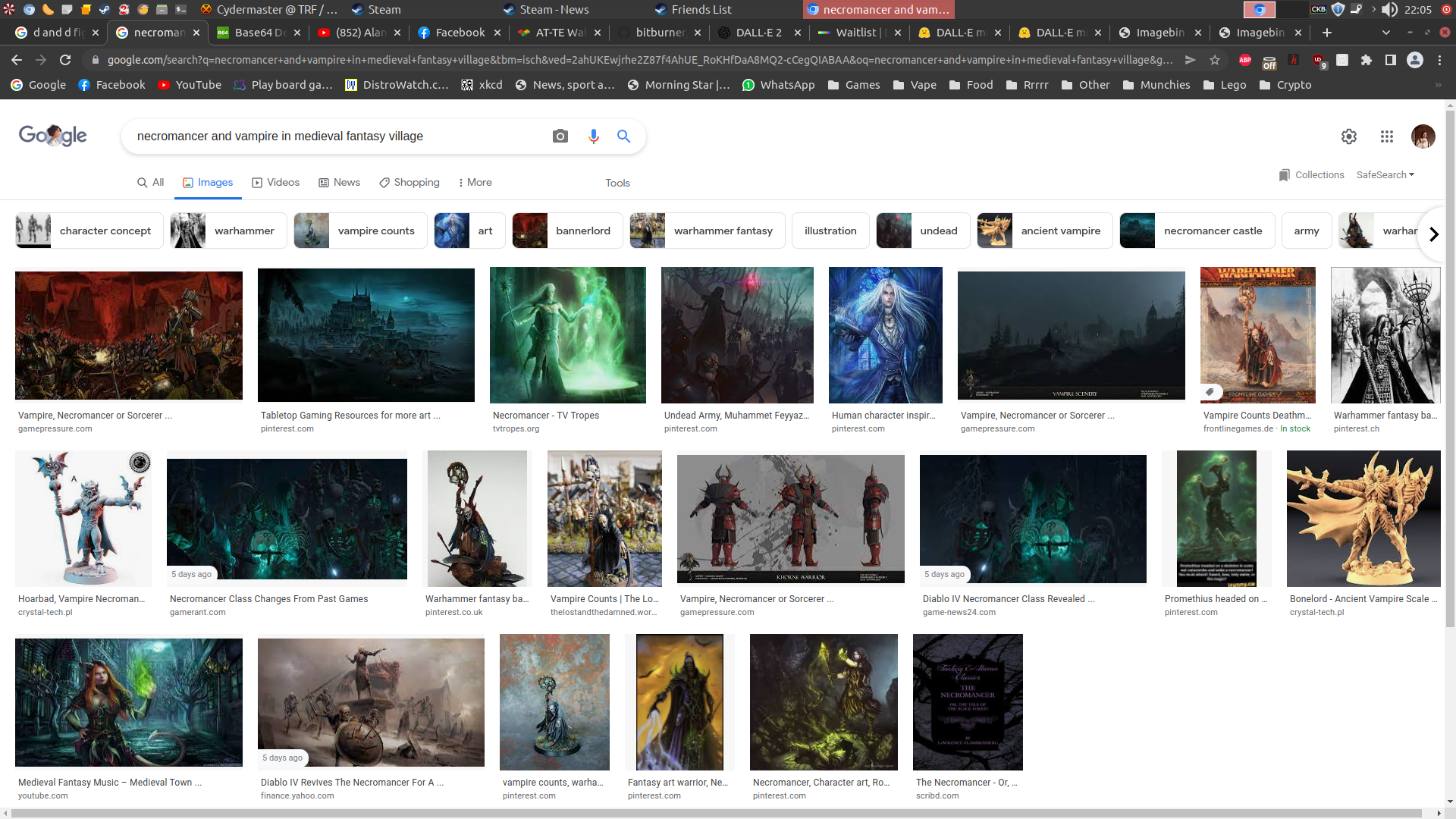
Task: Open the Collections bookmark link
Action: tap(1311, 175)
